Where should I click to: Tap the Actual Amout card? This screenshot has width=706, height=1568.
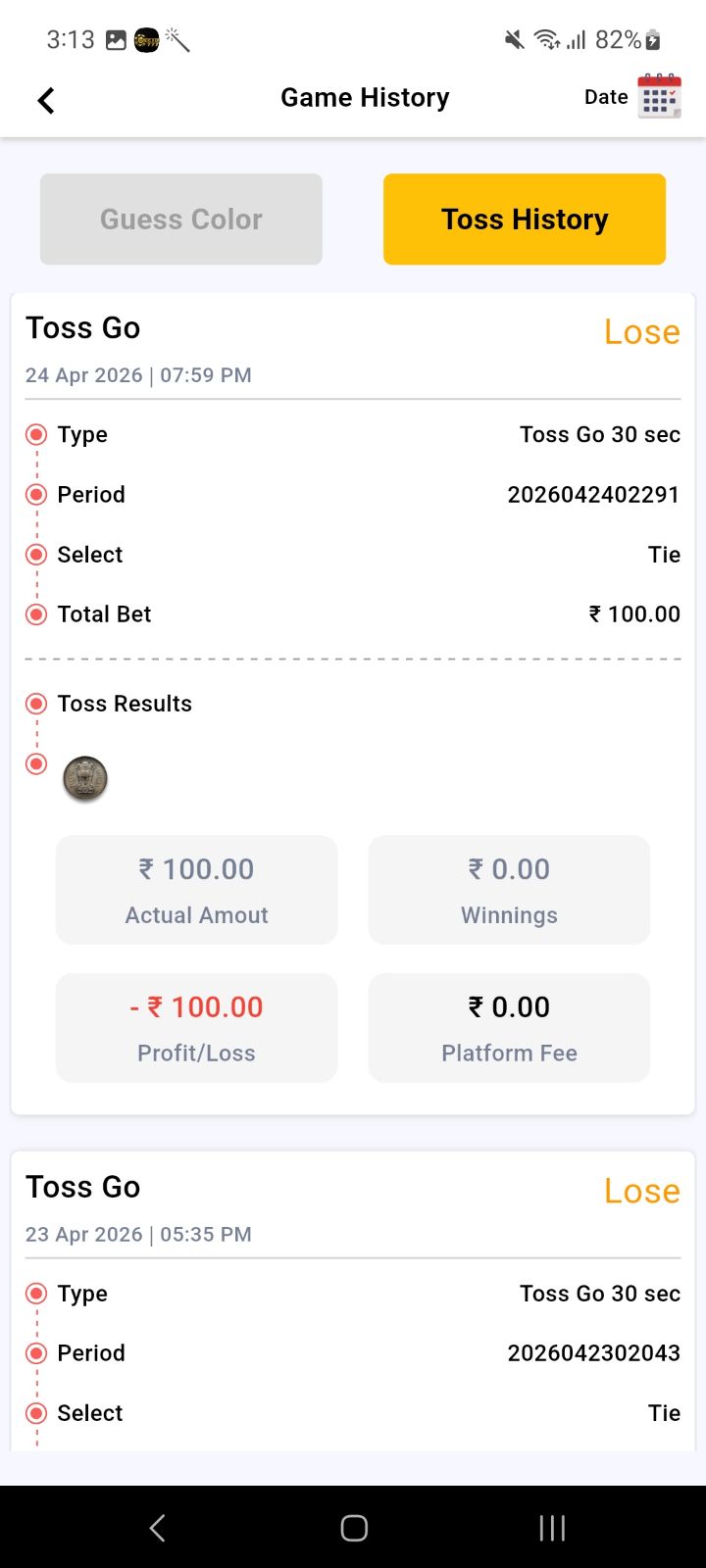click(196, 890)
